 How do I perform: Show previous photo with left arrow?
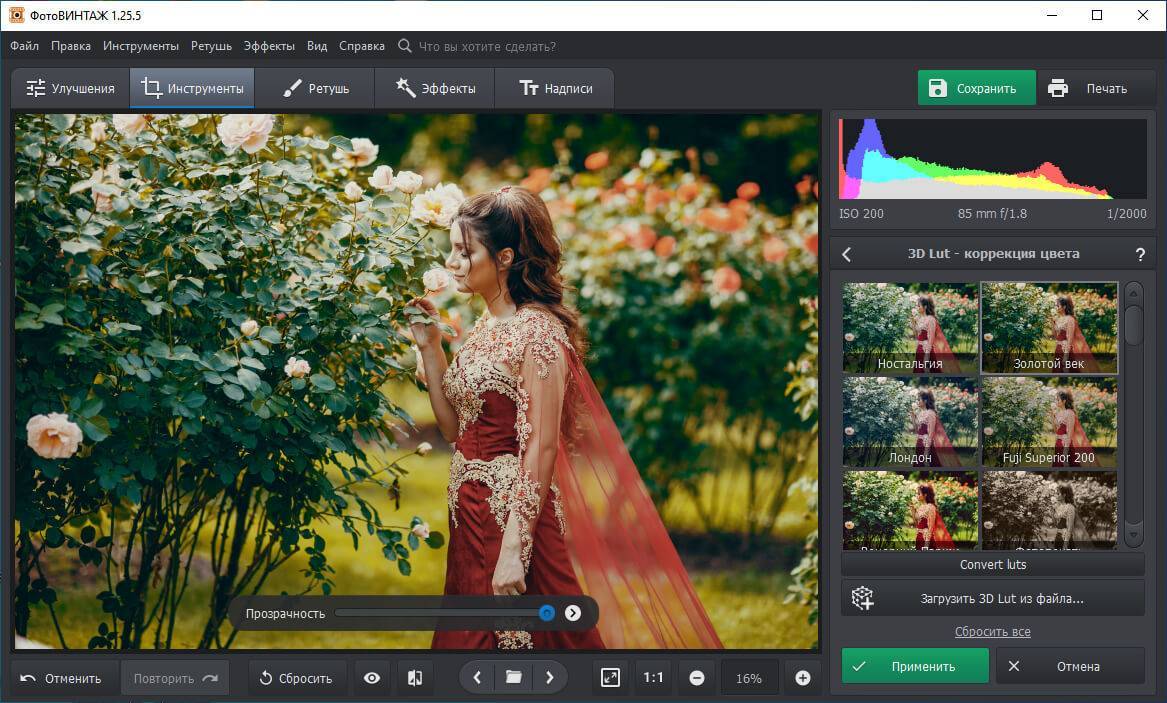pos(477,678)
